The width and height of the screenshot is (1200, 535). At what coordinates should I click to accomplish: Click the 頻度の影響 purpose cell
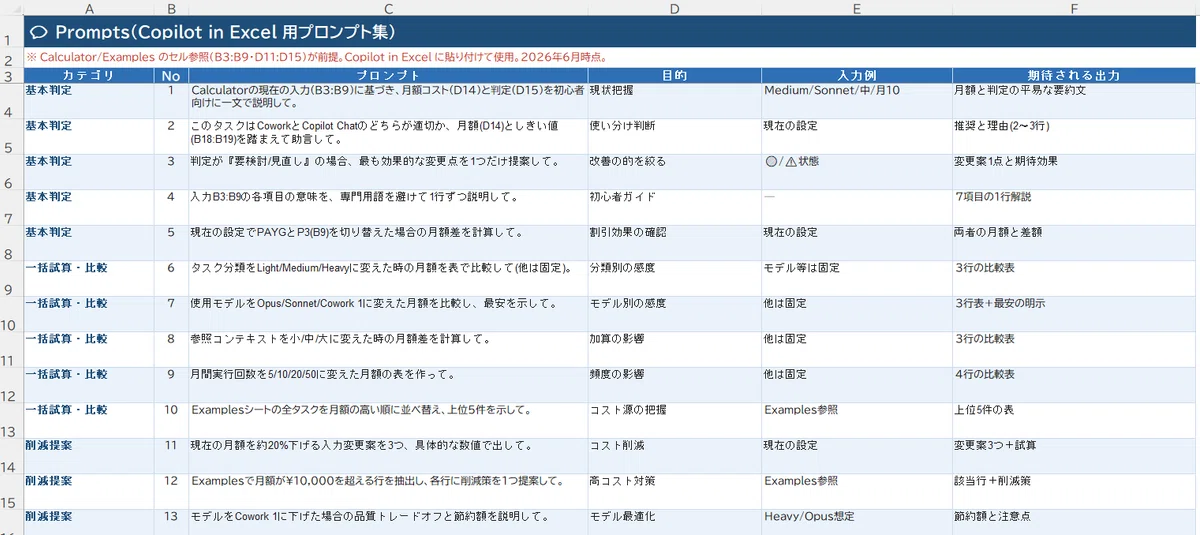tap(674, 385)
